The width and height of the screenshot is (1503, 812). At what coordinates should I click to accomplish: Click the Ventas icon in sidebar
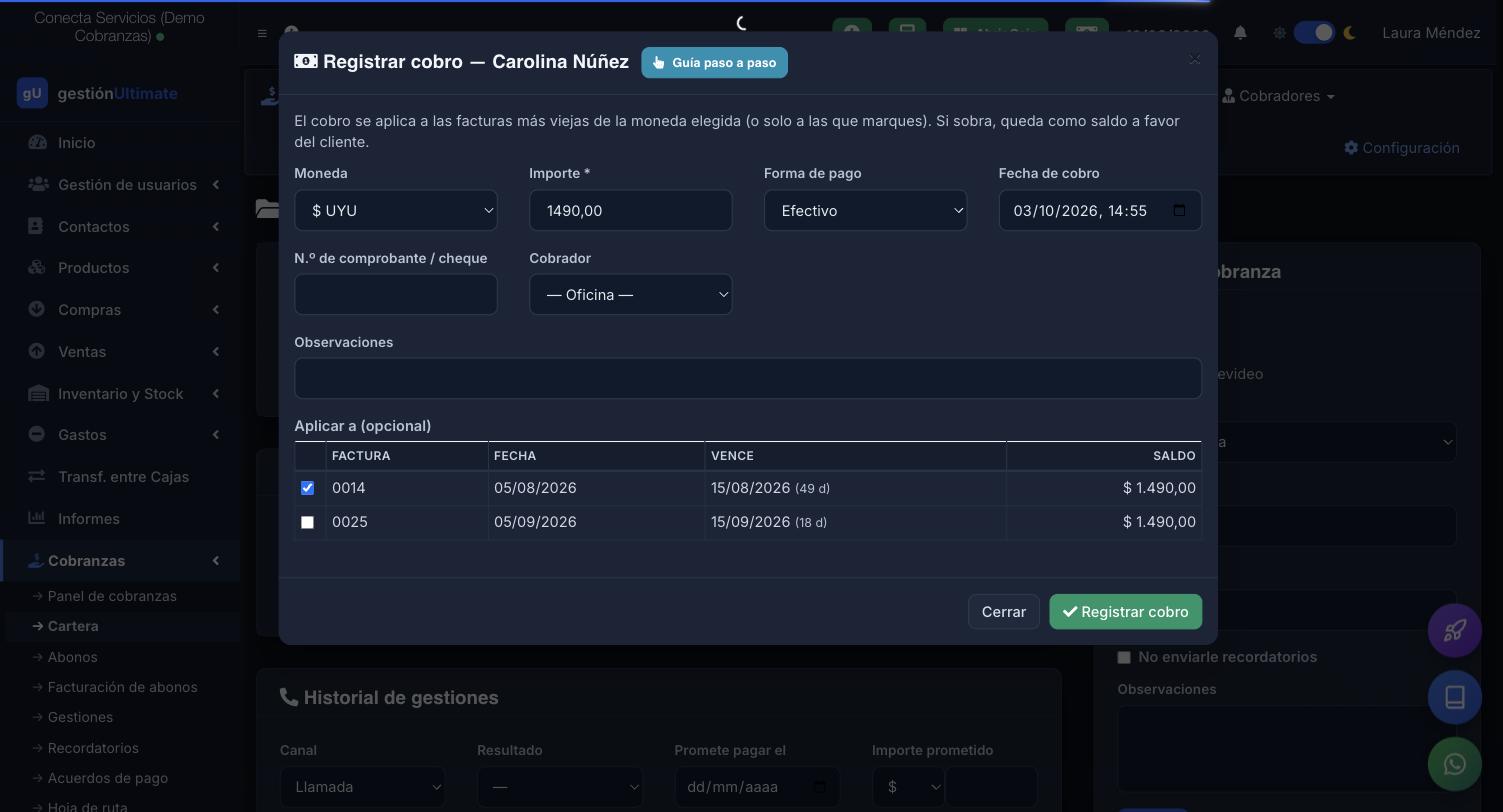36,352
